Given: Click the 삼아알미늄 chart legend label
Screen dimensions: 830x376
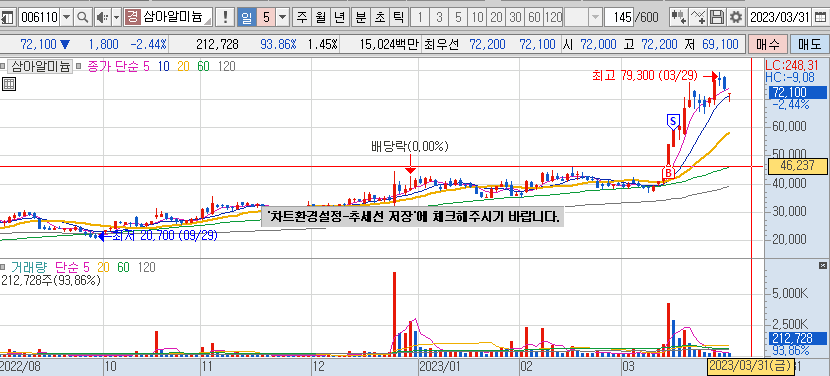Looking at the screenshot, I should pyautogui.click(x=40, y=67).
